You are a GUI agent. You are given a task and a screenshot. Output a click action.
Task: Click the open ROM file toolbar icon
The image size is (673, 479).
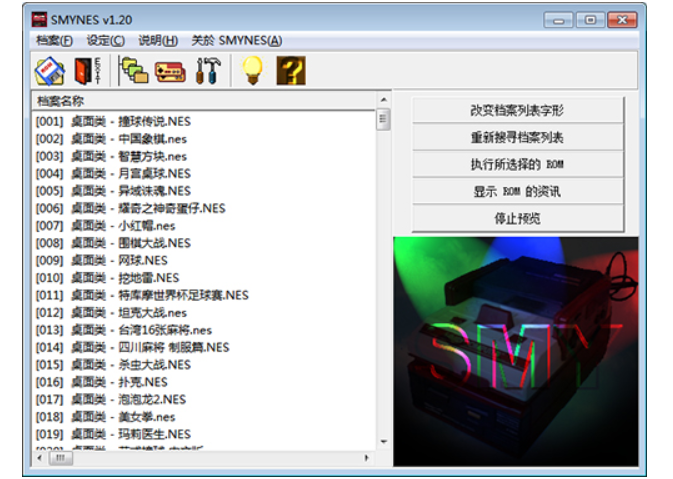pos(50,70)
